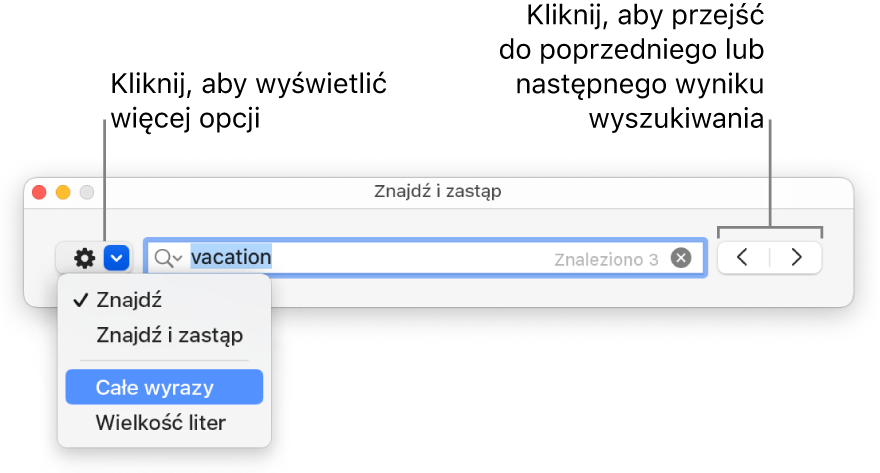Image resolution: width=880 pixels, height=473 pixels.
Task: Click the Znaleziono 3 result count
Action: [606, 259]
